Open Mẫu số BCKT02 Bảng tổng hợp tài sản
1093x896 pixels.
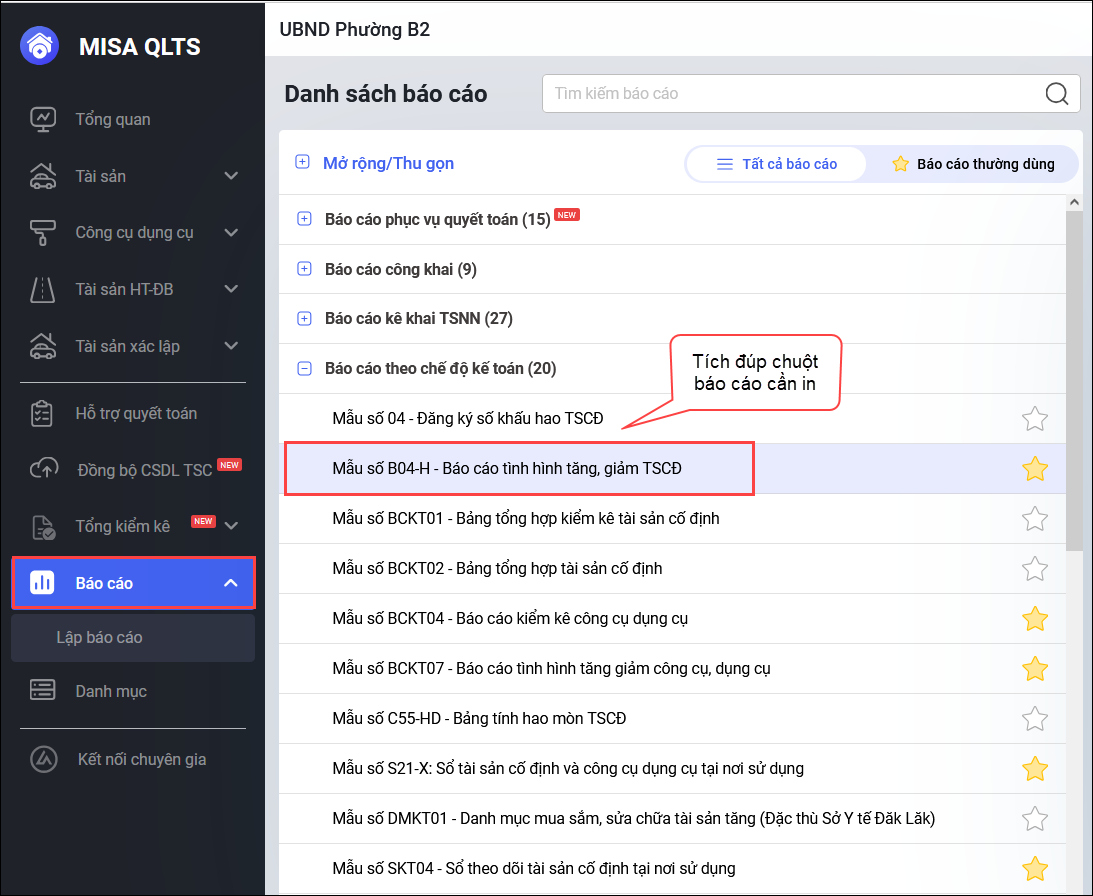497,568
